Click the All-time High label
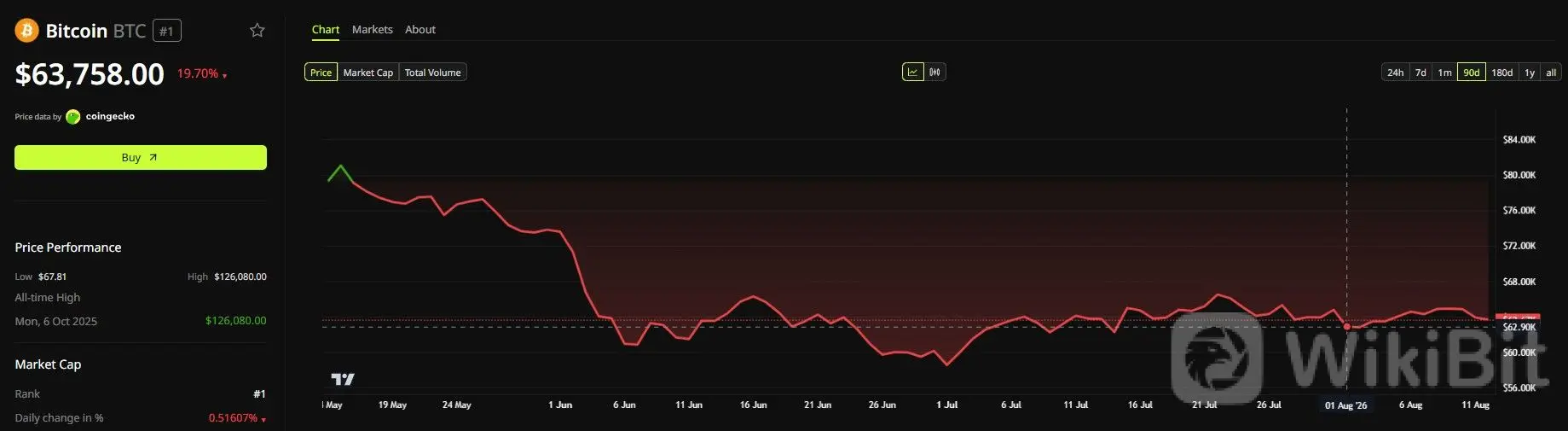The image size is (1568, 431). pyautogui.click(x=48, y=298)
